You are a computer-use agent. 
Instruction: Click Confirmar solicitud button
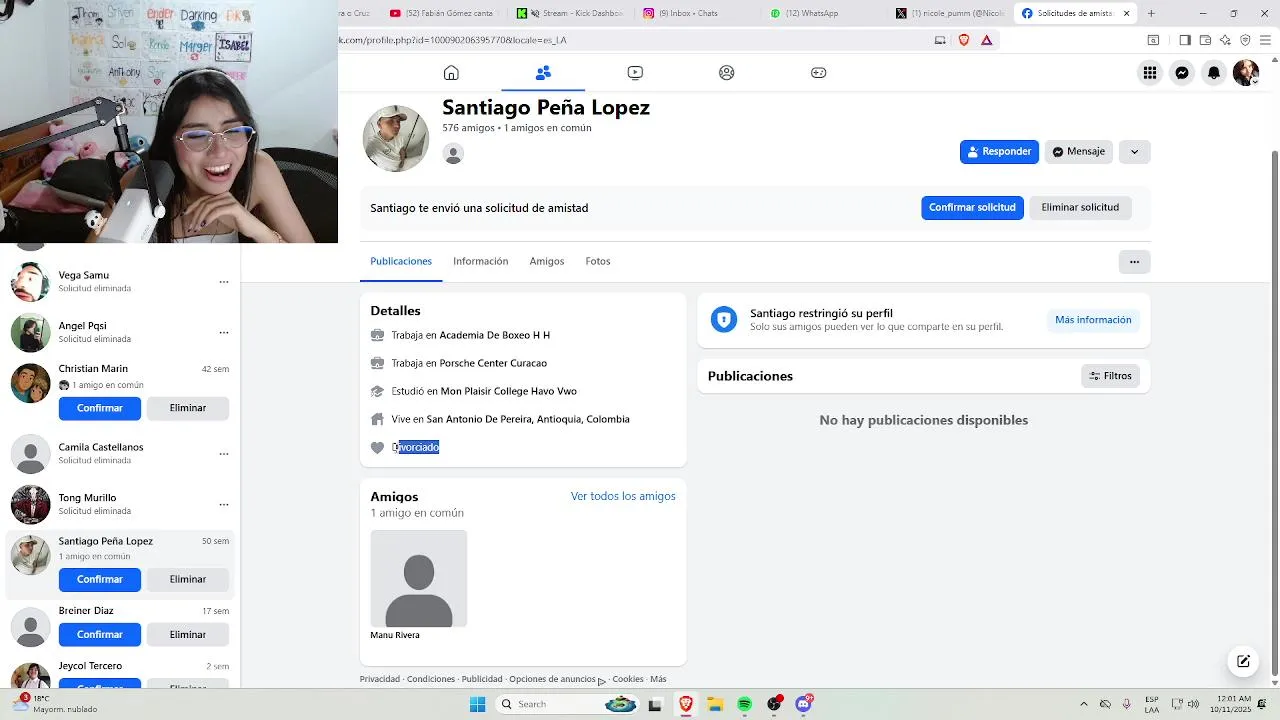click(972, 207)
